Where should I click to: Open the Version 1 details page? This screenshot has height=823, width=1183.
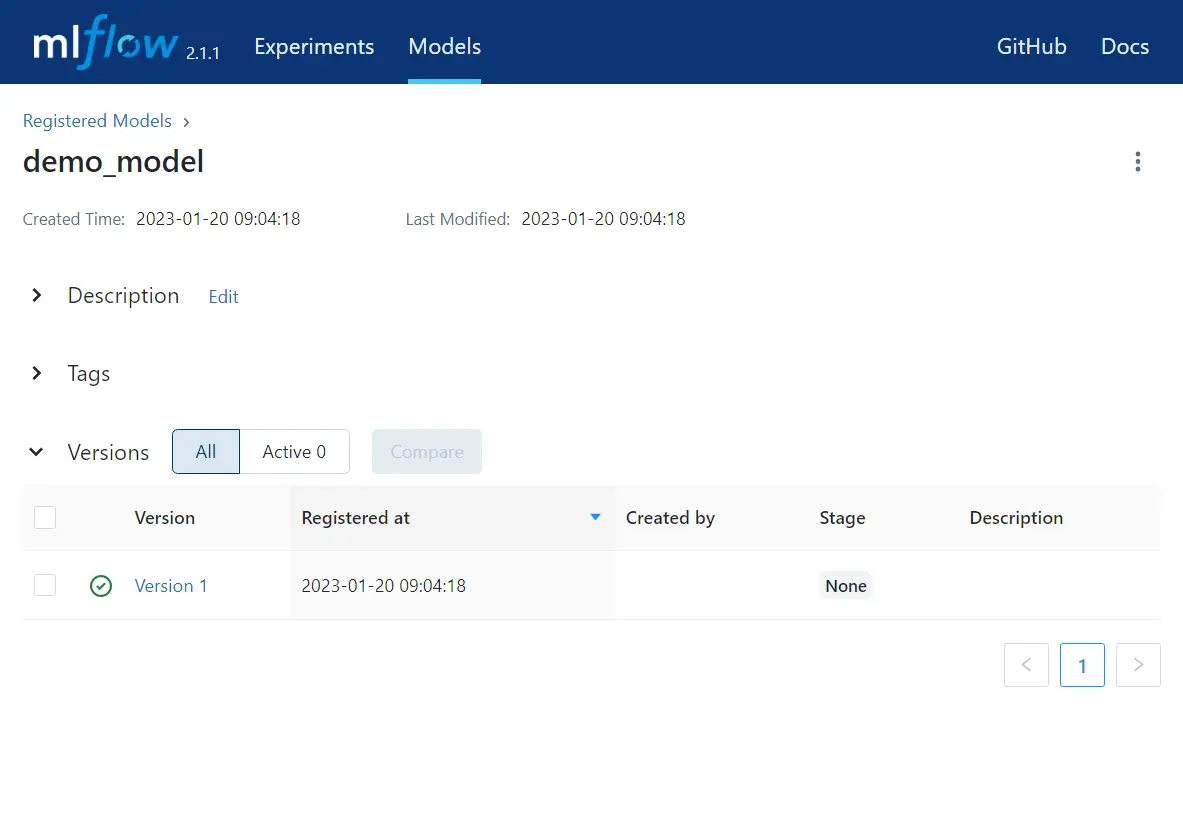click(x=170, y=585)
